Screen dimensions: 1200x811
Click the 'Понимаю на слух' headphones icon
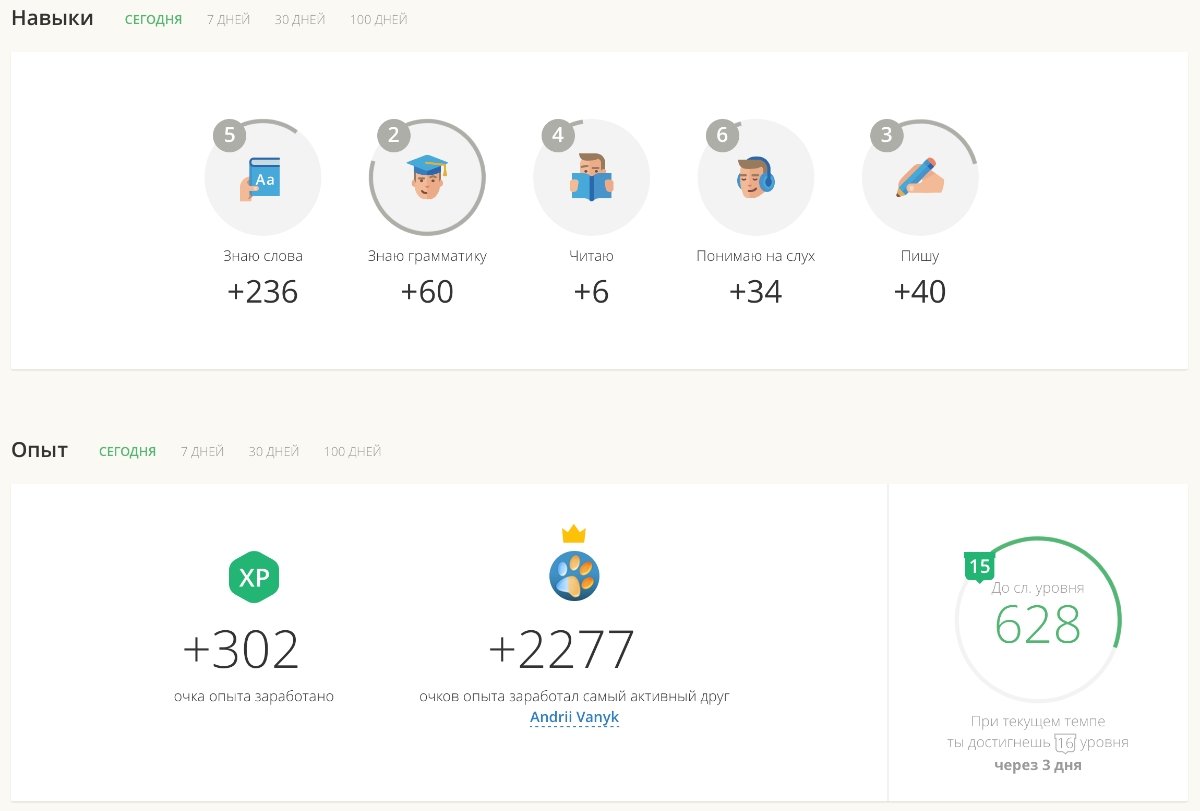click(755, 178)
